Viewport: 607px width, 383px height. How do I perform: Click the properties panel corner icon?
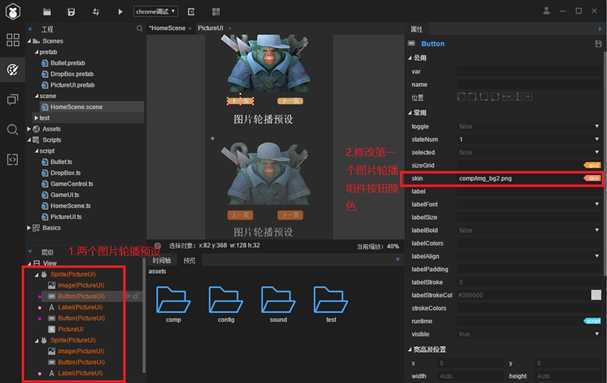click(x=600, y=29)
